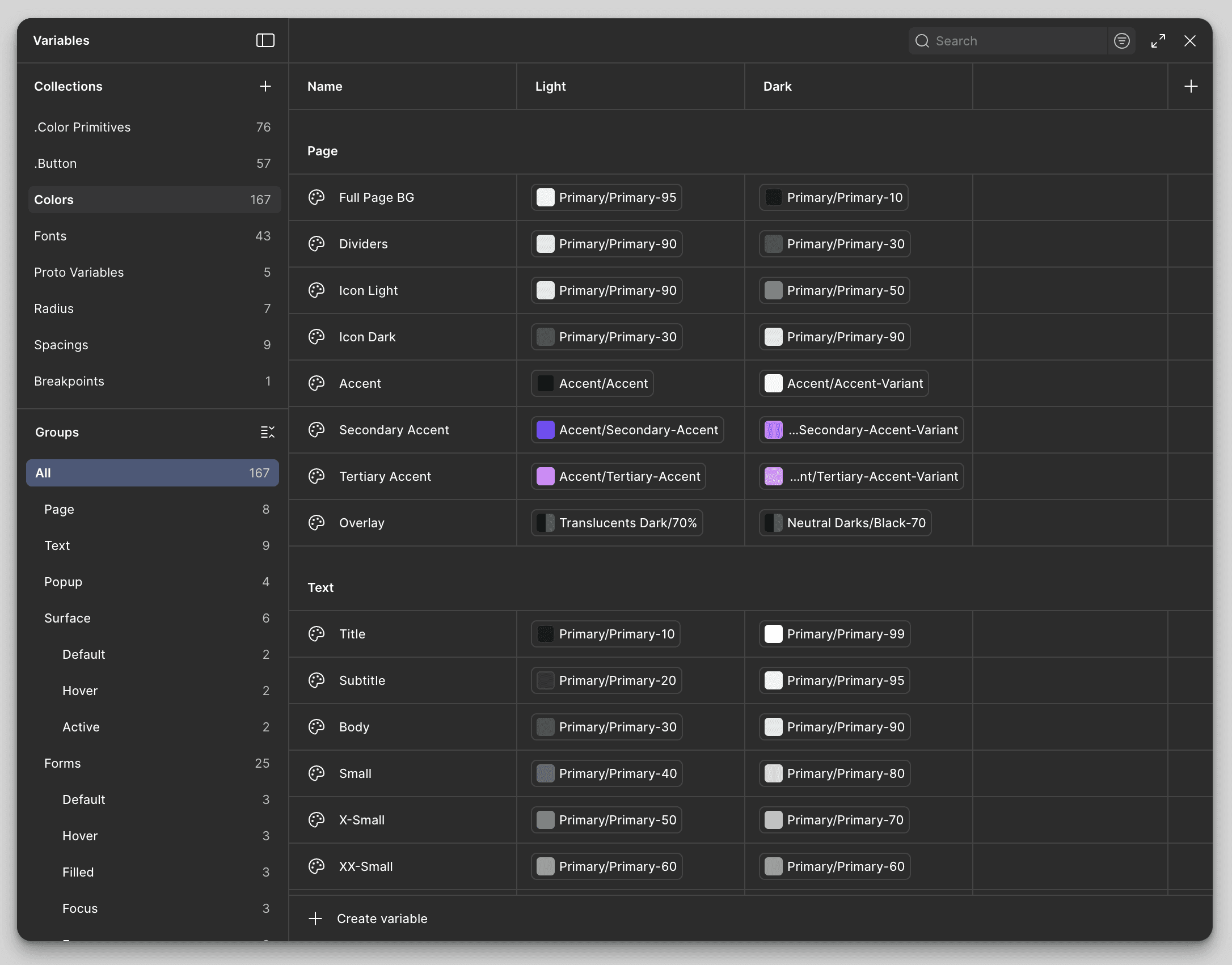Toggle the sidebar panel icon
The image size is (1232, 965).
coord(265,40)
